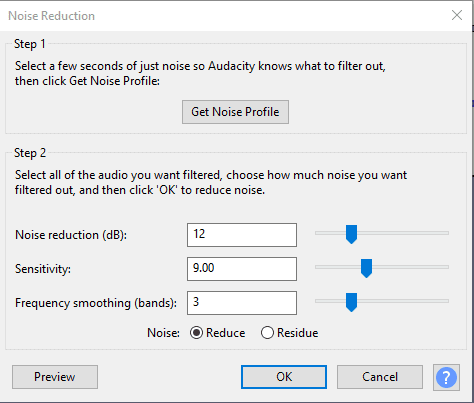Cancel the noise reduction dialog
The image size is (474, 403).
[x=380, y=377]
